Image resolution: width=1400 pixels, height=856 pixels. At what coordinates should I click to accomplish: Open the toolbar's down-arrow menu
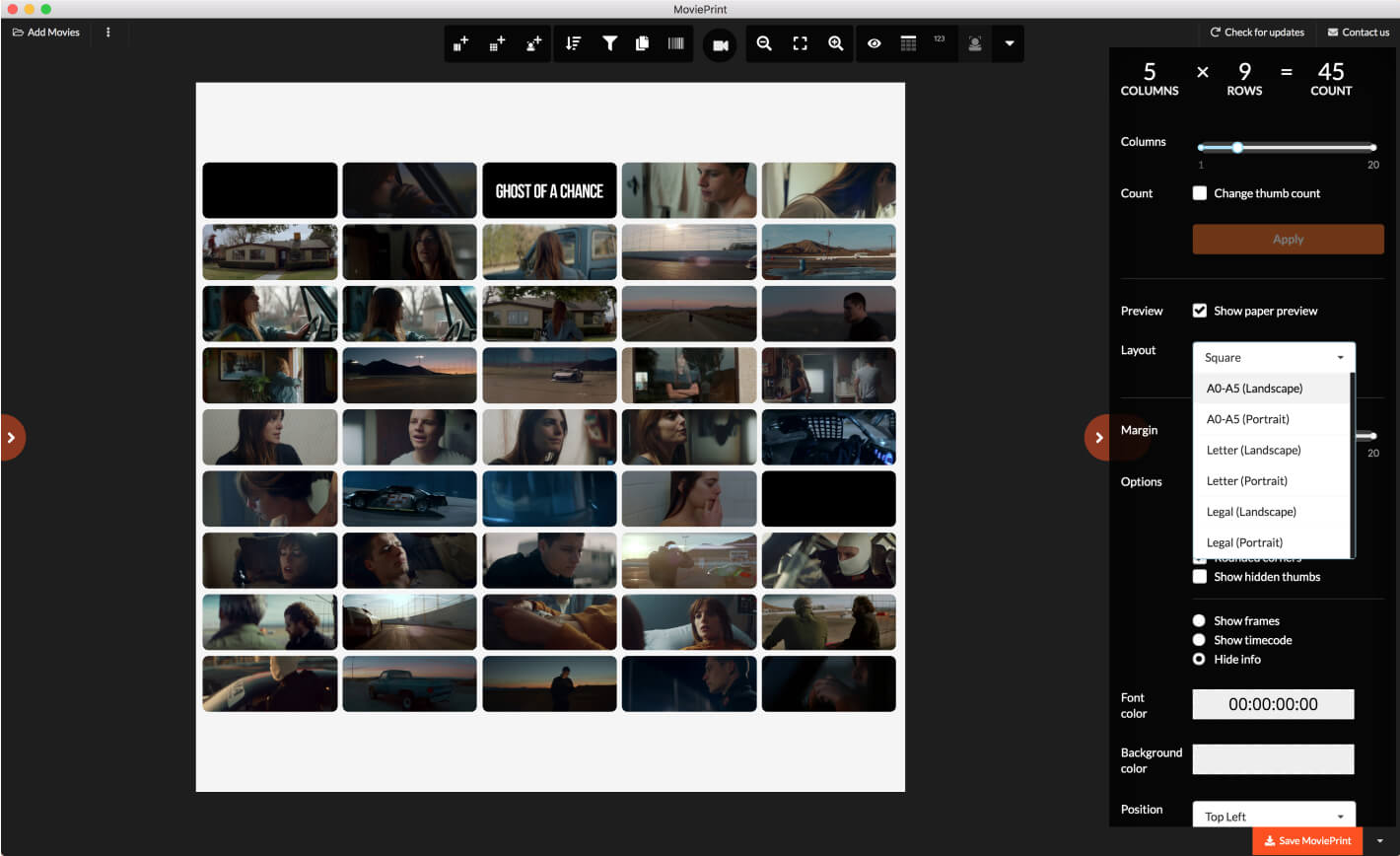click(1009, 43)
